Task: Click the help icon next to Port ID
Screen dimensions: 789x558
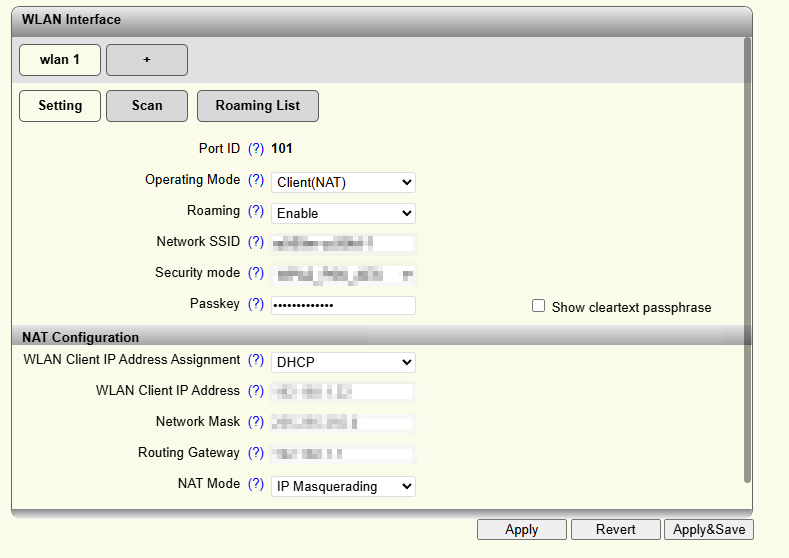Action: (x=256, y=149)
